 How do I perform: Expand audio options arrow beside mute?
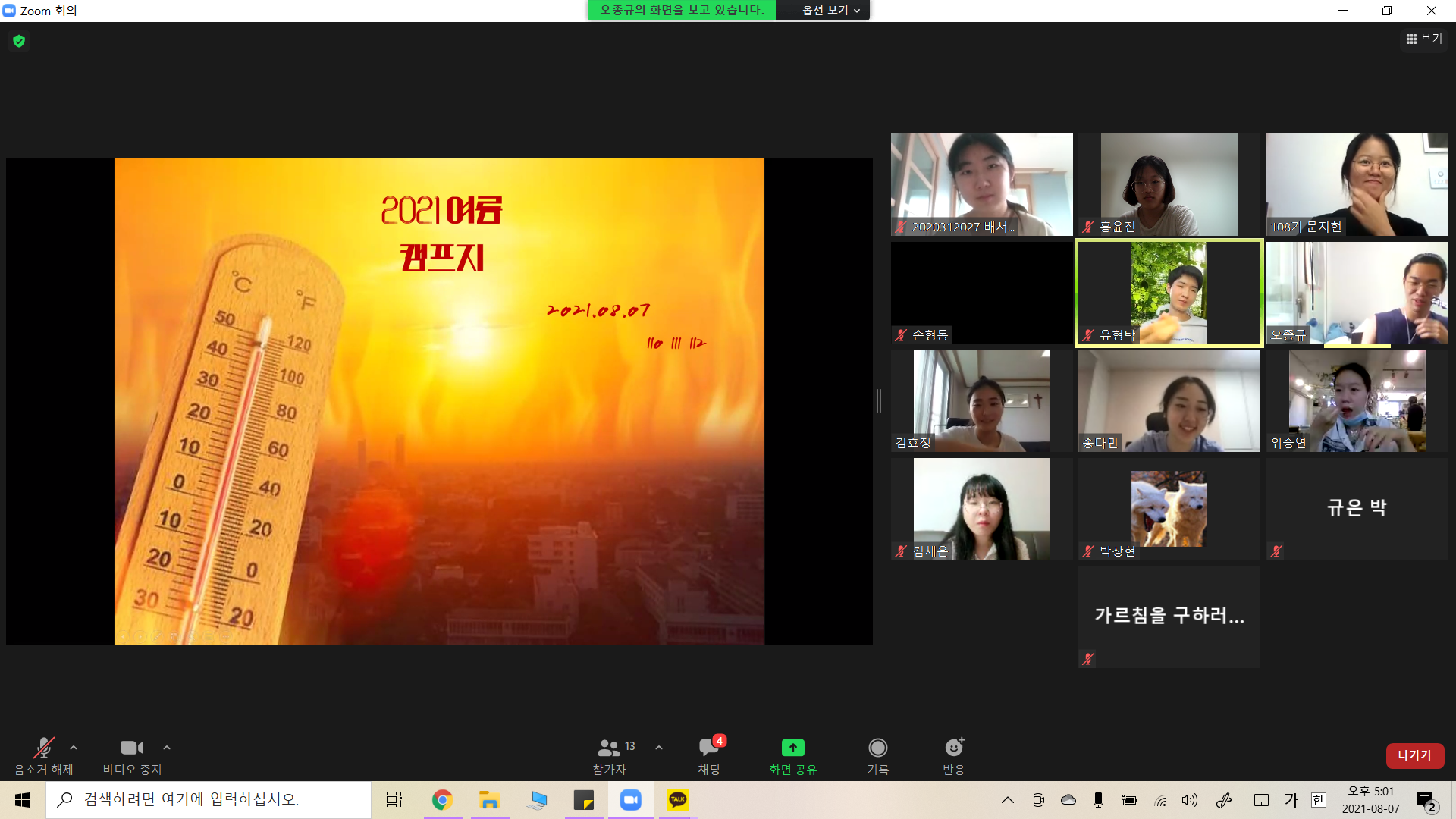(74, 748)
